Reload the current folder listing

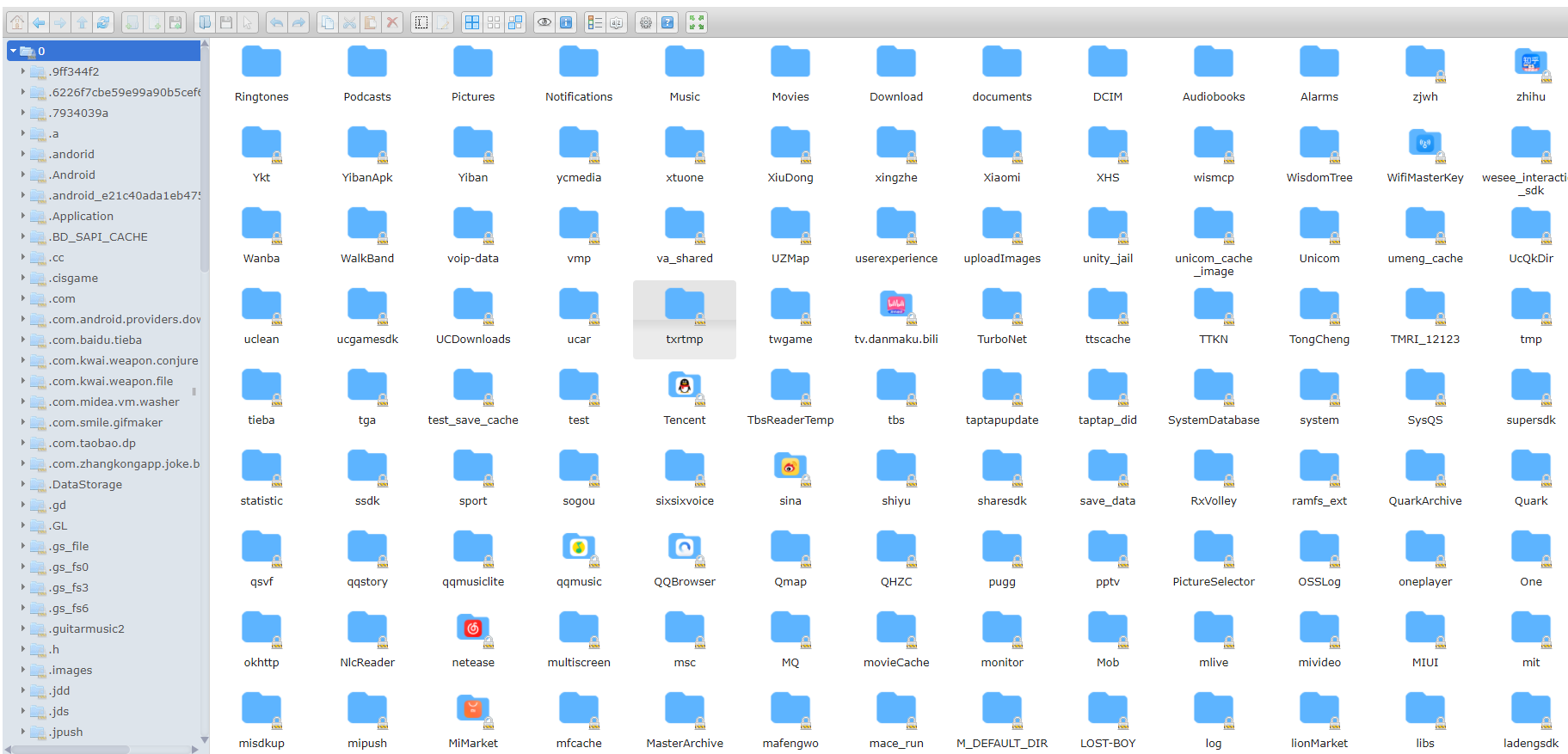[103, 22]
